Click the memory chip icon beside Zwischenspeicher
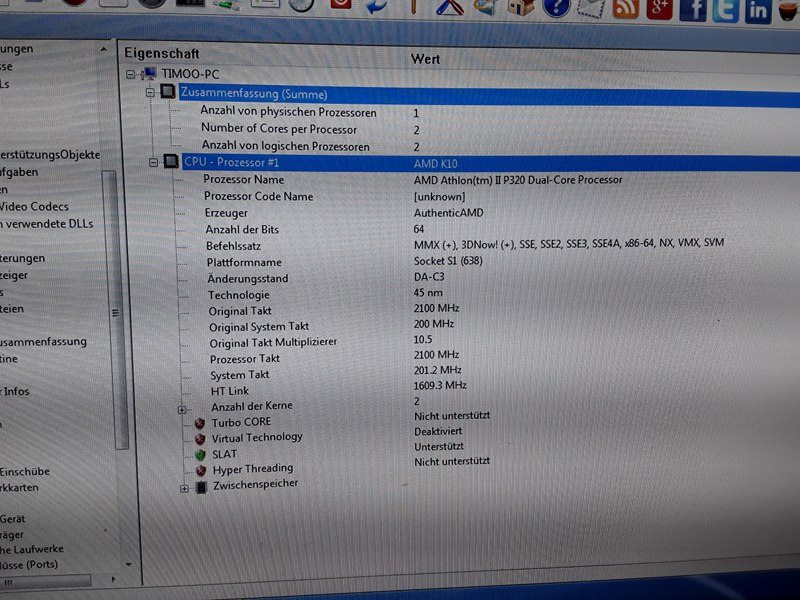Image resolution: width=800 pixels, height=600 pixels. pos(202,487)
